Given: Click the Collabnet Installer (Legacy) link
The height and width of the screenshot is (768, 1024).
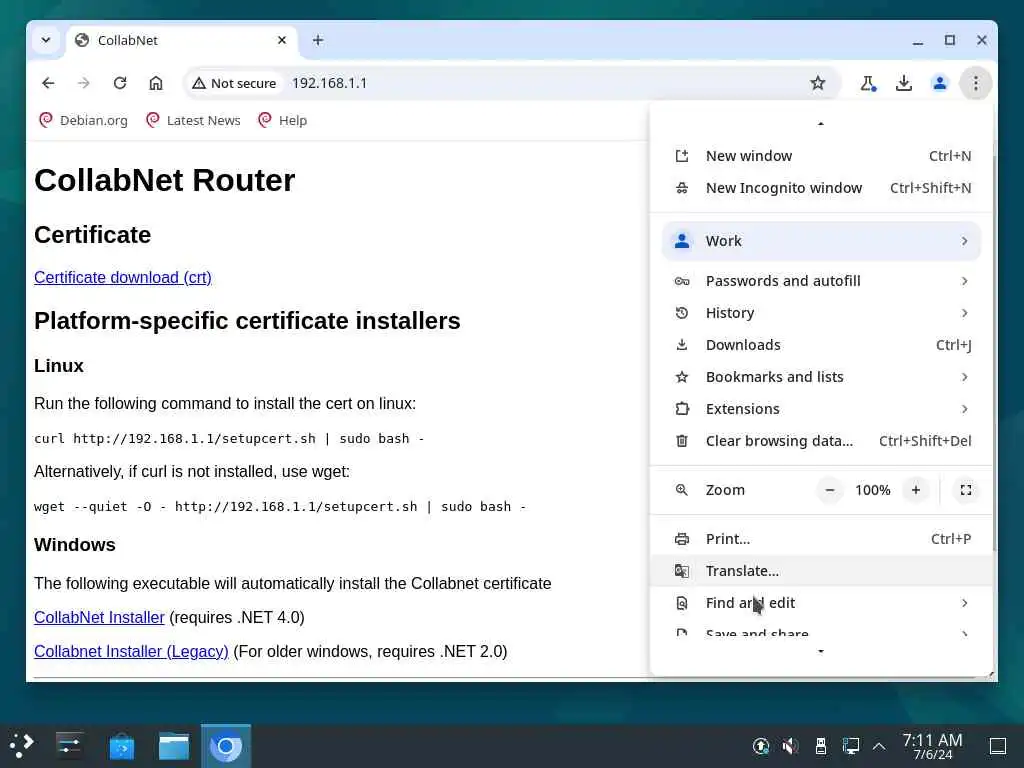Looking at the screenshot, I should [131, 651].
